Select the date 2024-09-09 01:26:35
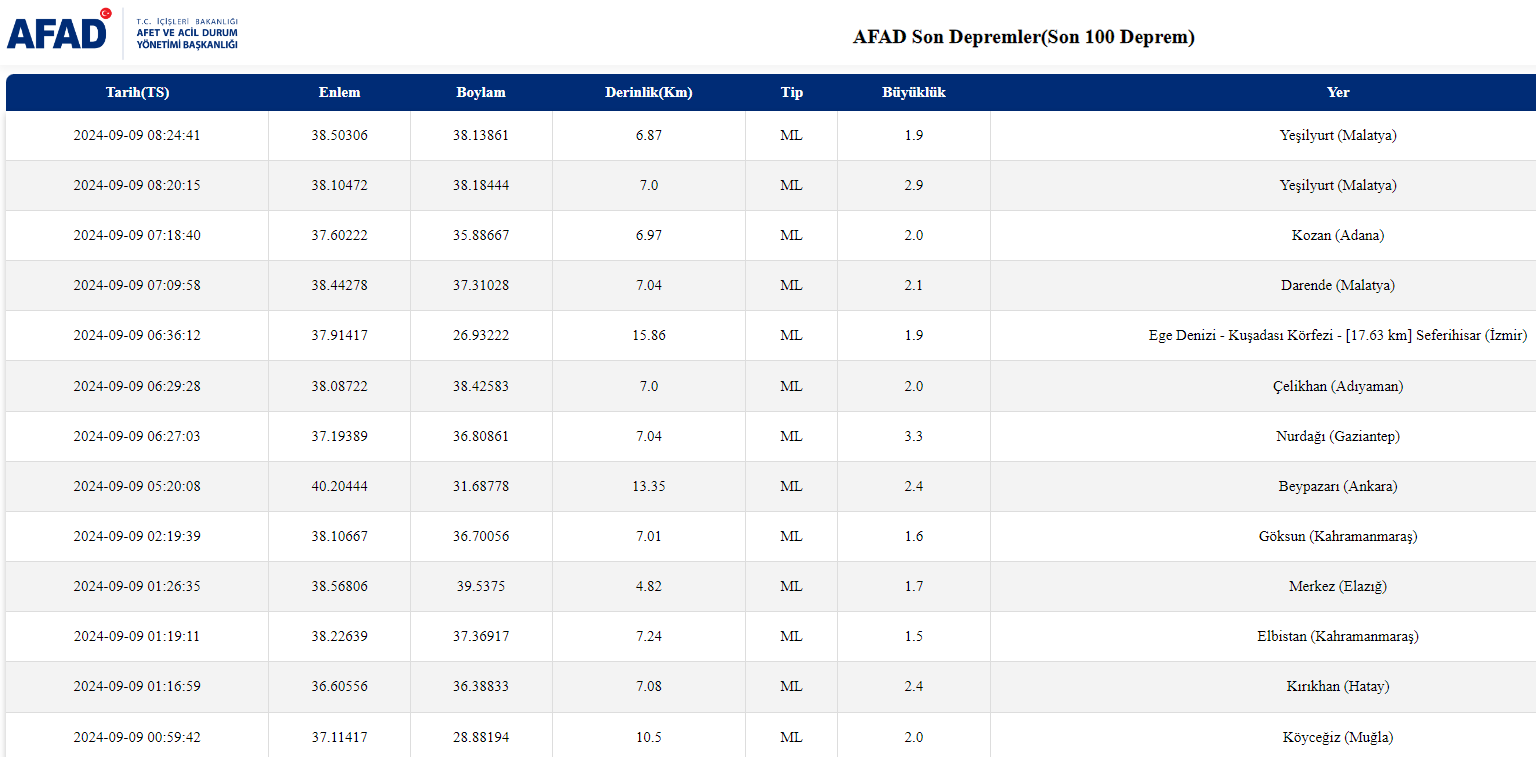The width and height of the screenshot is (1536, 757). pyautogui.click(x=137, y=586)
